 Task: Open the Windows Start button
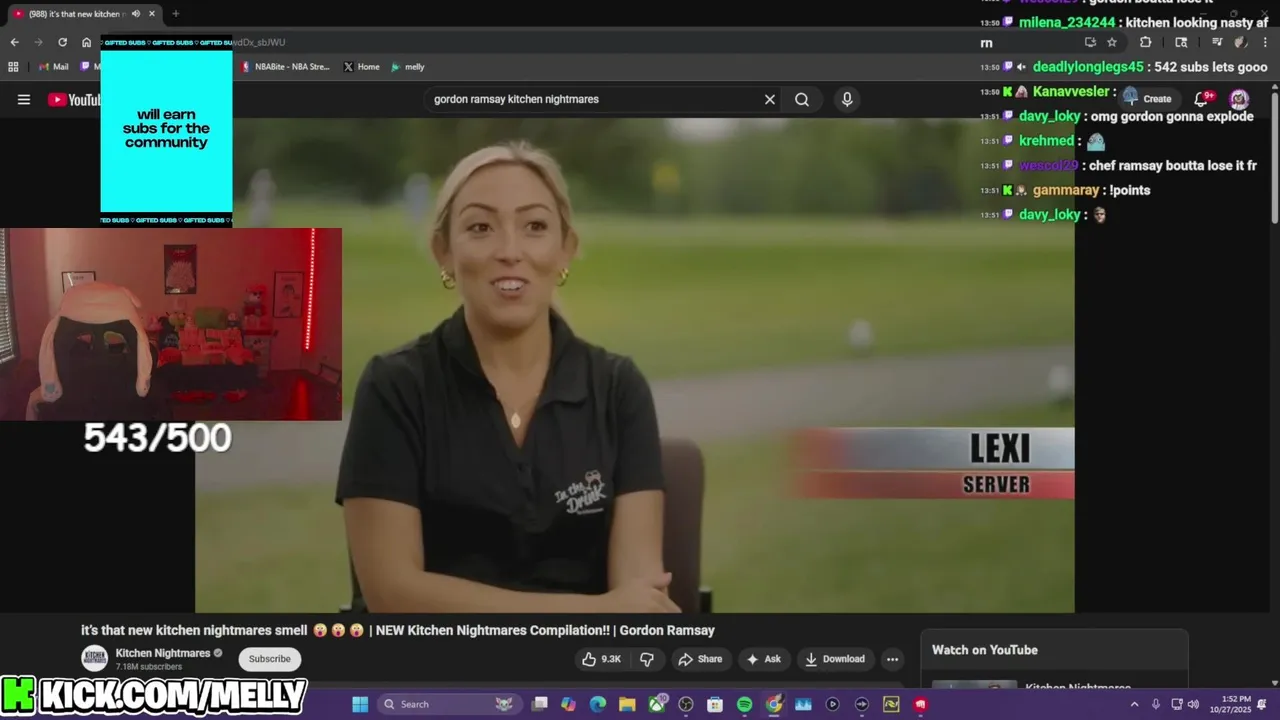pyautogui.click(x=360, y=704)
